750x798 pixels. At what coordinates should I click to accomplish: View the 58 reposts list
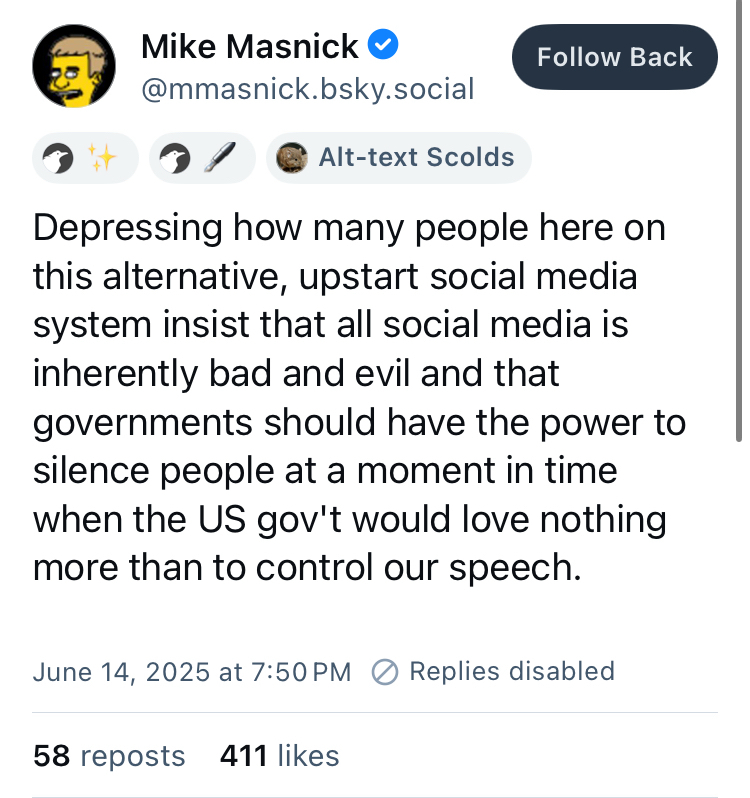point(109,756)
